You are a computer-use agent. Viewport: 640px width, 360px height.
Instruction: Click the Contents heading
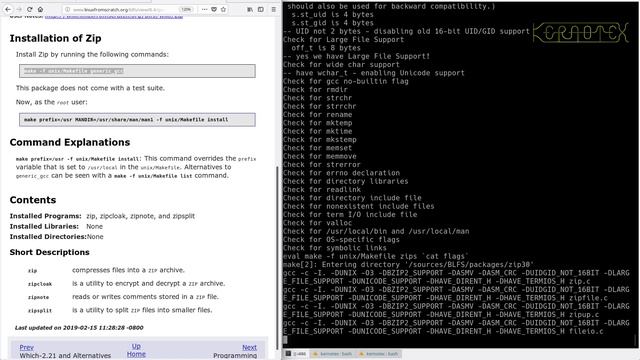pyautogui.click(x=33, y=200)
